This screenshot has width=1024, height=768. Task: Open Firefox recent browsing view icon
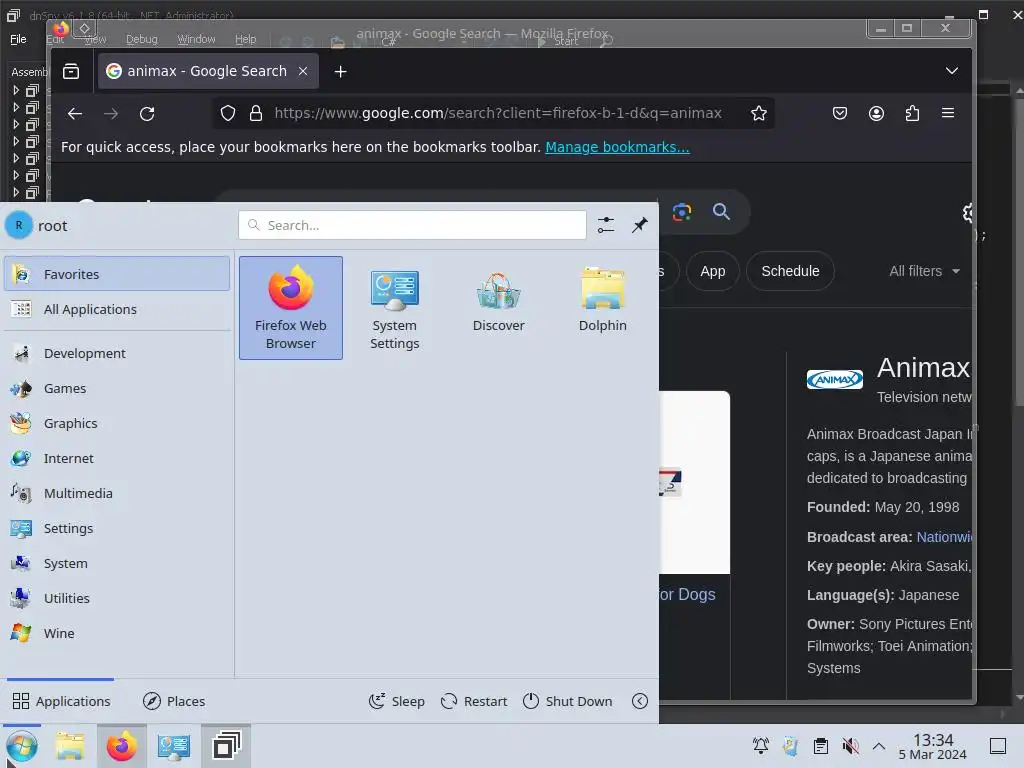tap(71, 71)
